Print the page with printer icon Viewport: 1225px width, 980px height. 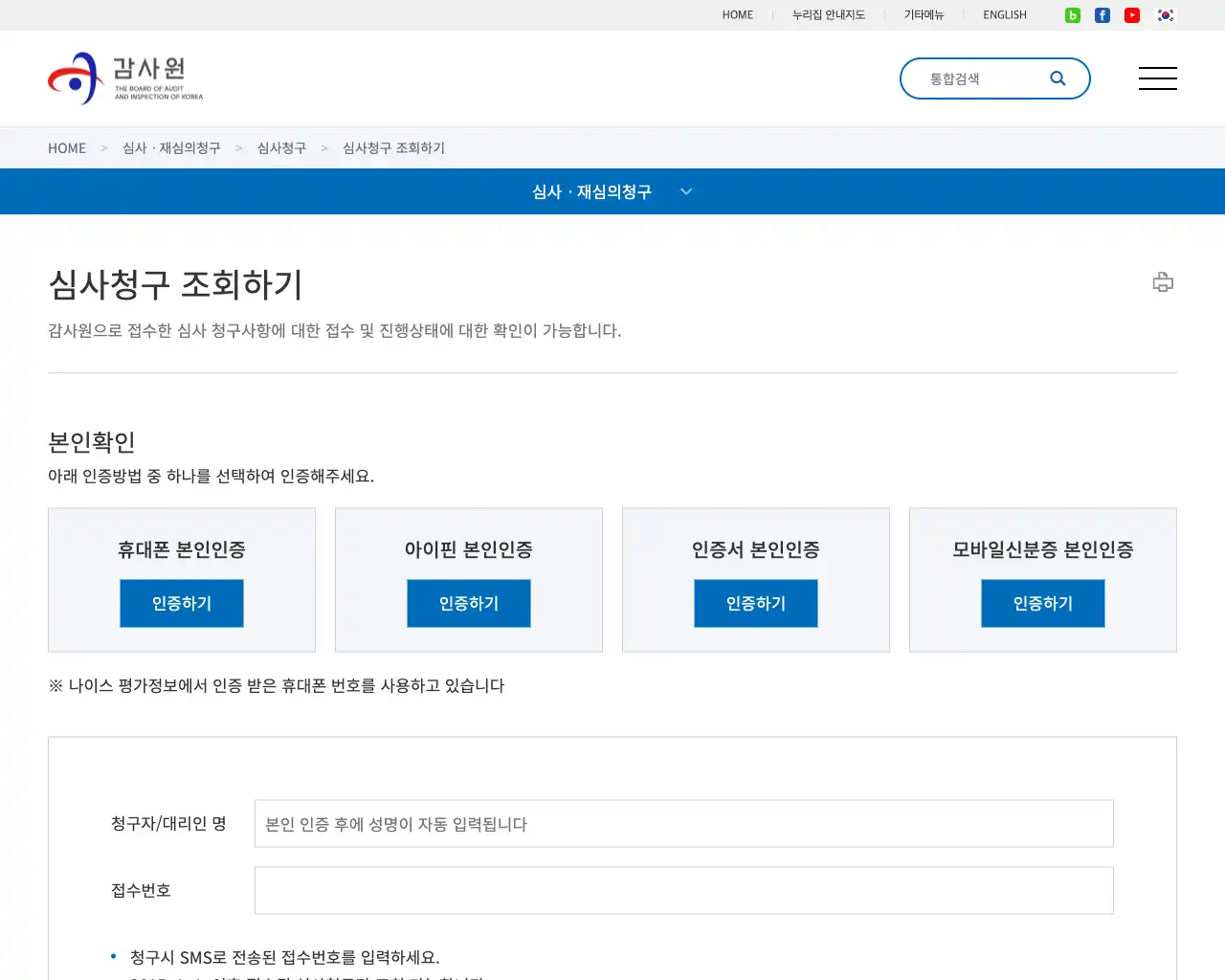pos(1163,281)
